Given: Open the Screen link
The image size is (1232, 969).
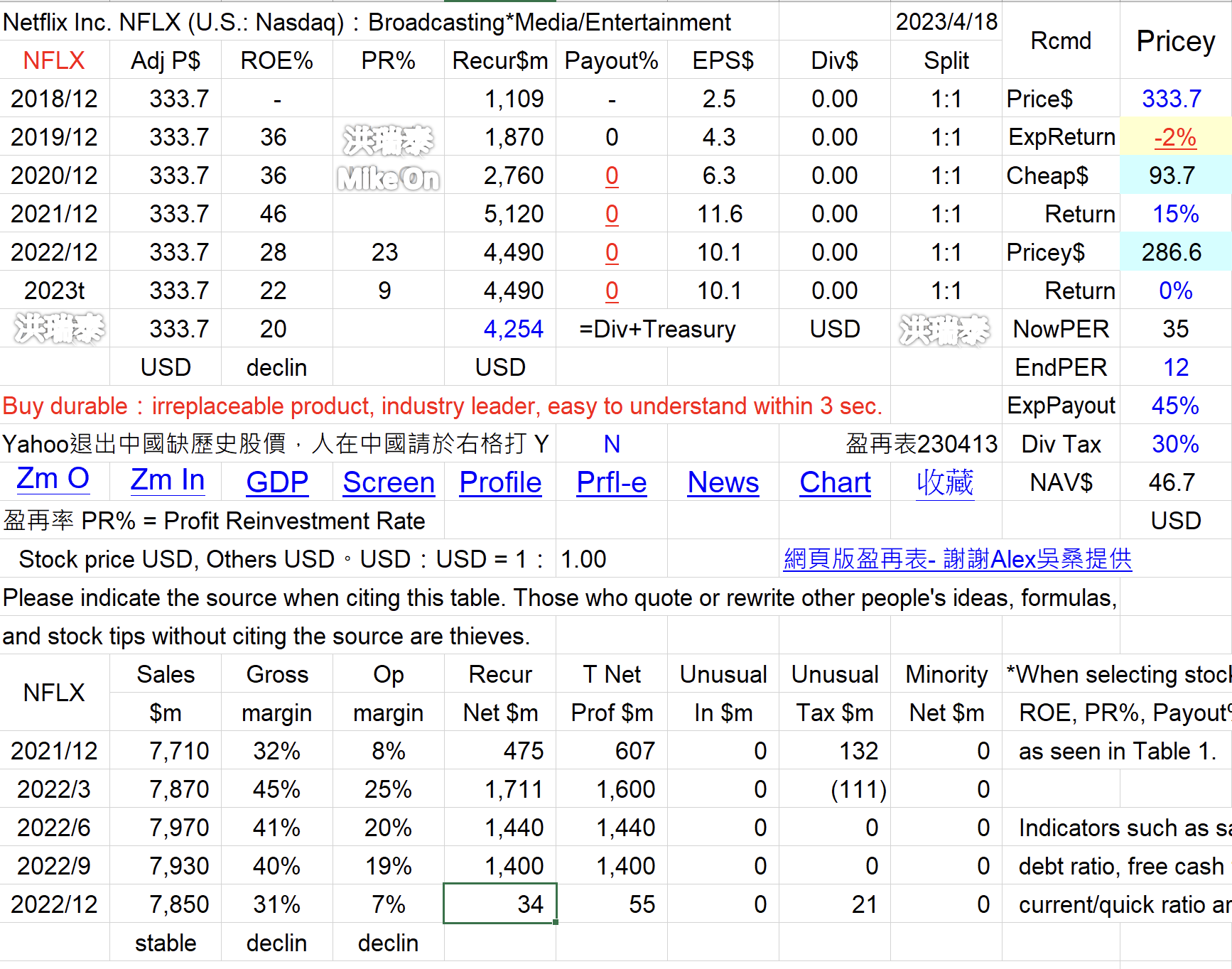Looking at the screenshot, I should tap(389, 482).
